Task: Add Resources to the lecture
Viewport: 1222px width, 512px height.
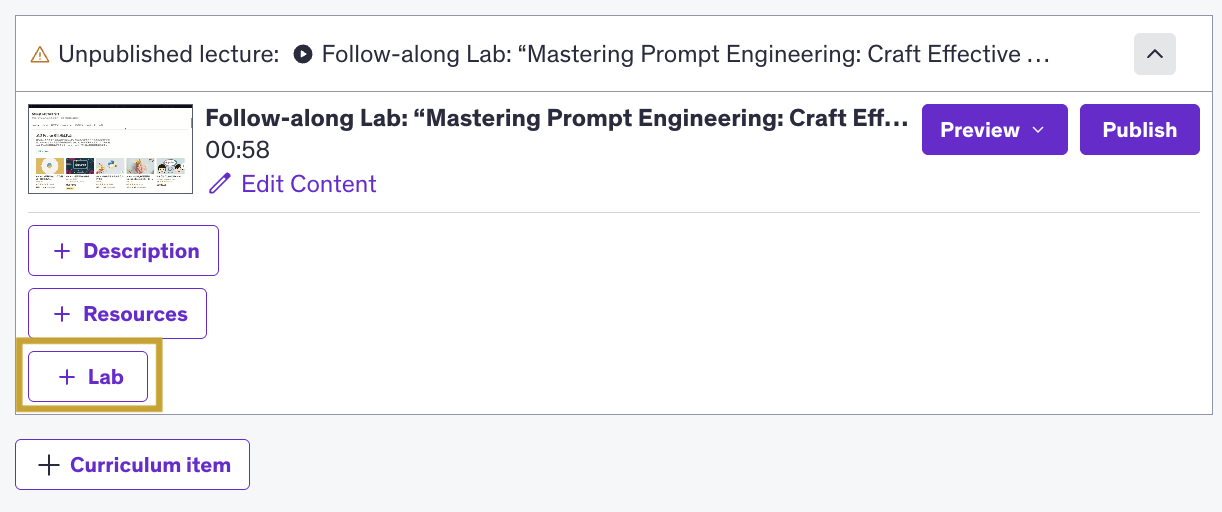Action: pyautogui.click(x=117, y=314)
